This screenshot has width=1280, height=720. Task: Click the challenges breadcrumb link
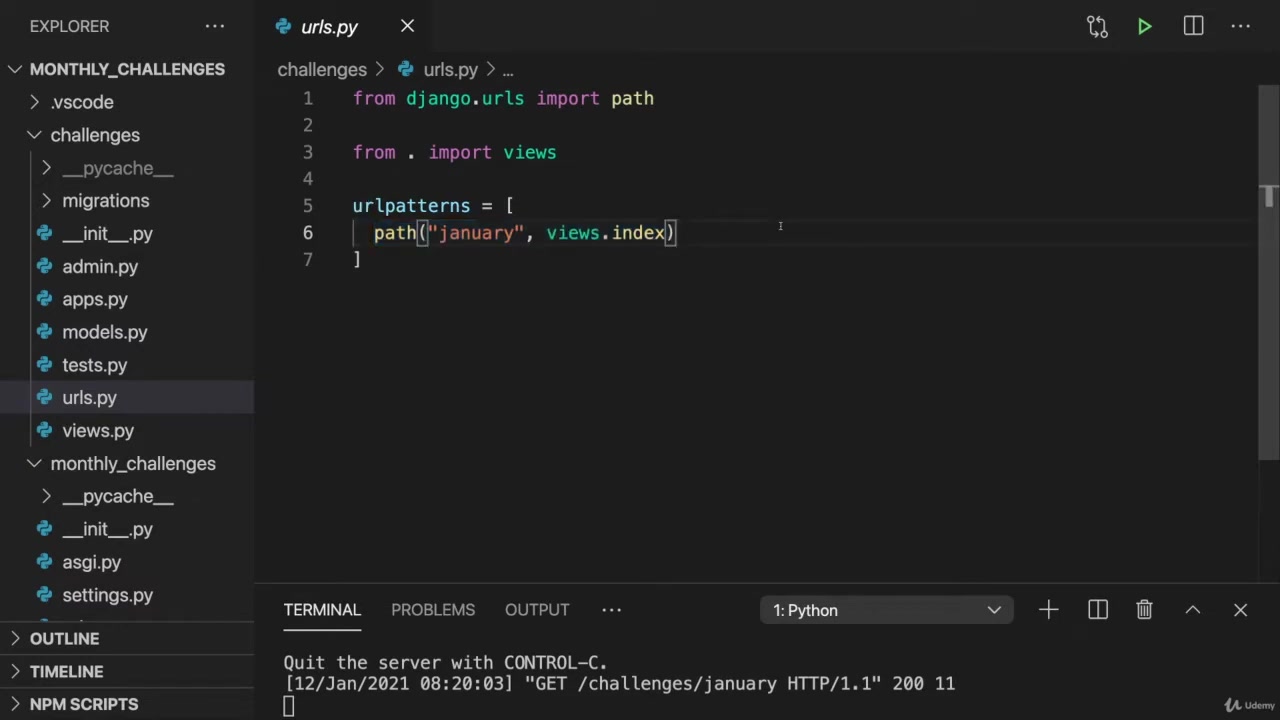(x=322, y=70)
